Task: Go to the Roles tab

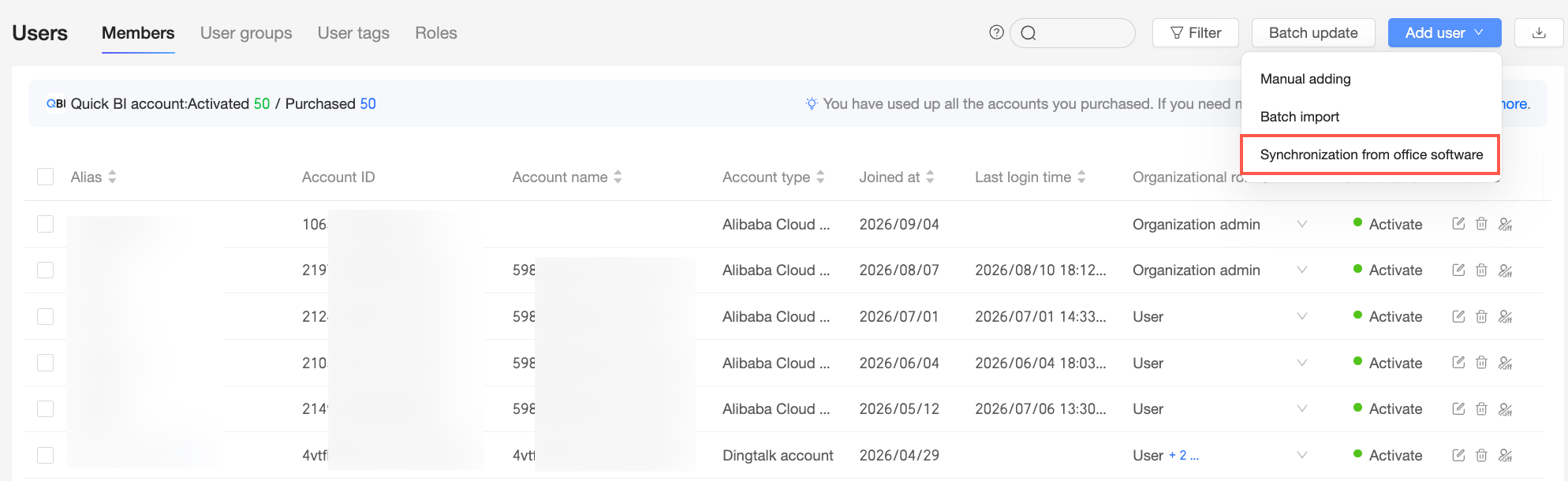Action: [x=436, y=33]
